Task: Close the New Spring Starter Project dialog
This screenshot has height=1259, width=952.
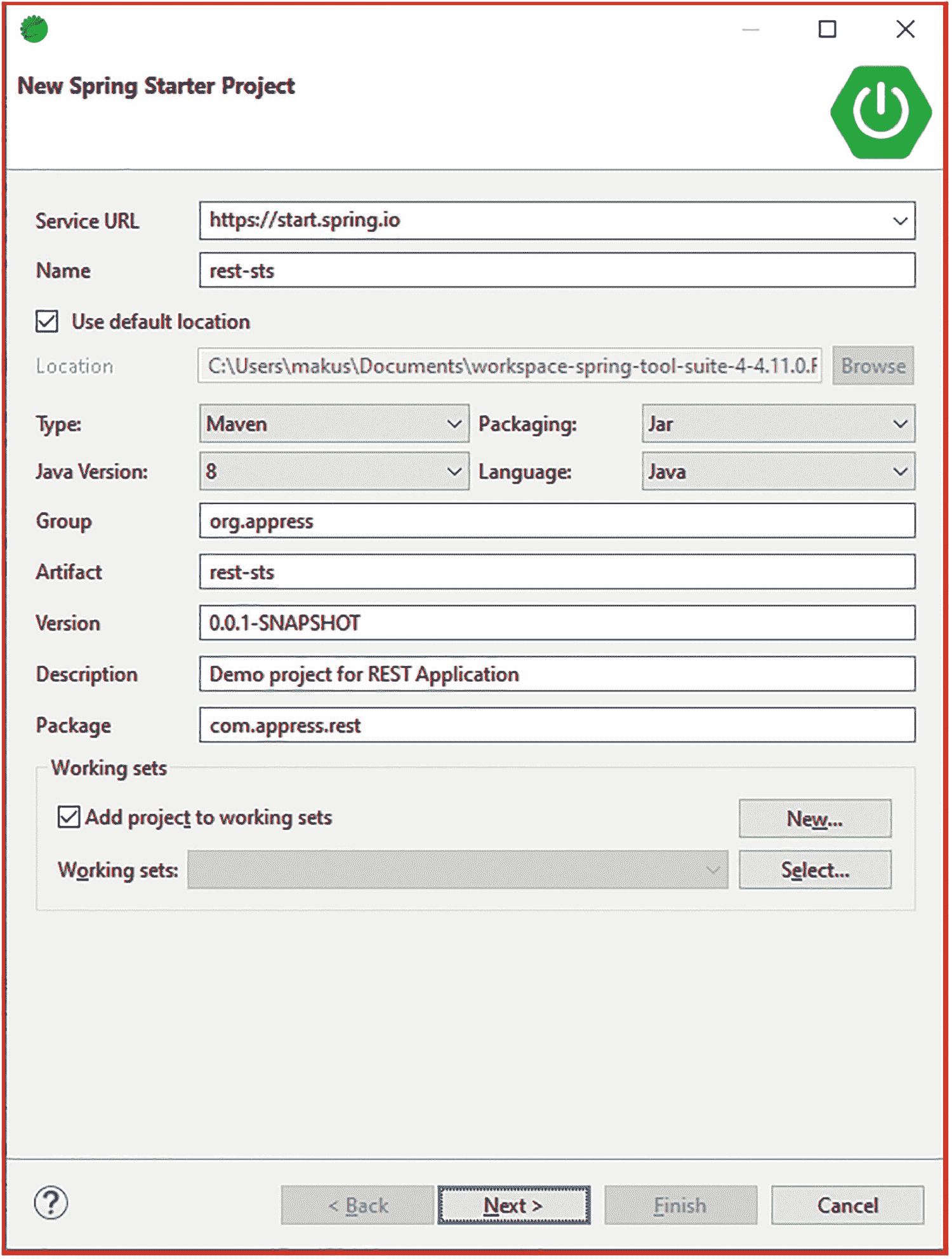Action: [906, 29]
